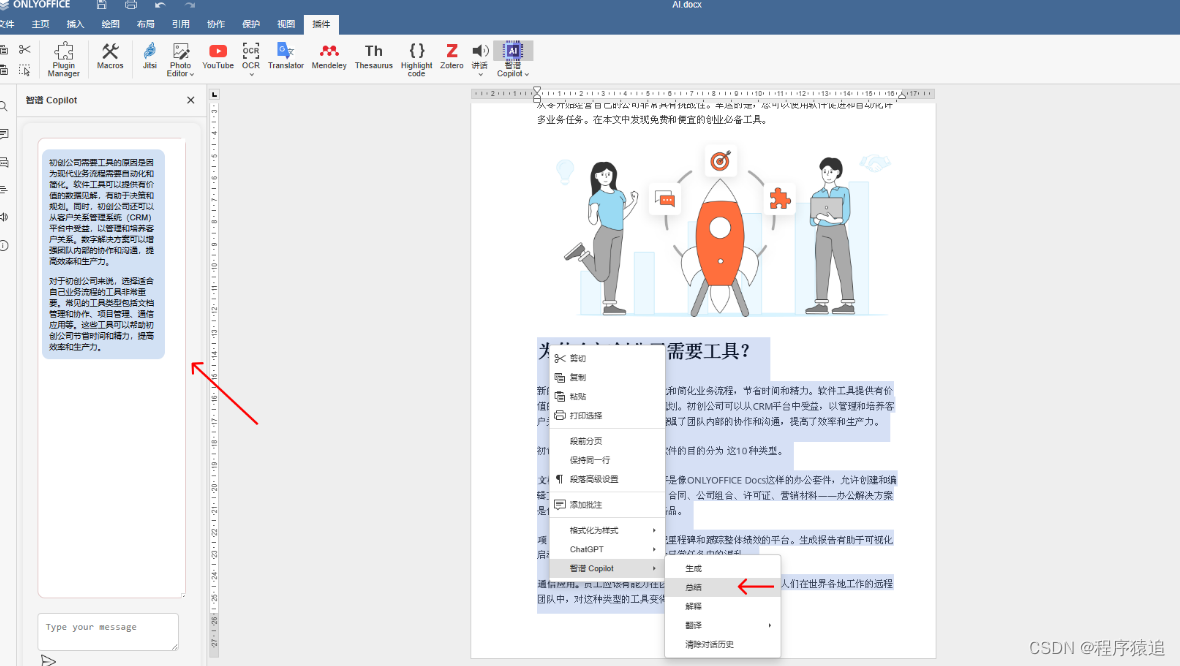Expand the 翻译 submenu option
Image resolution: width=1180 pixels, height=666 pixels.
tap(722, 625)
